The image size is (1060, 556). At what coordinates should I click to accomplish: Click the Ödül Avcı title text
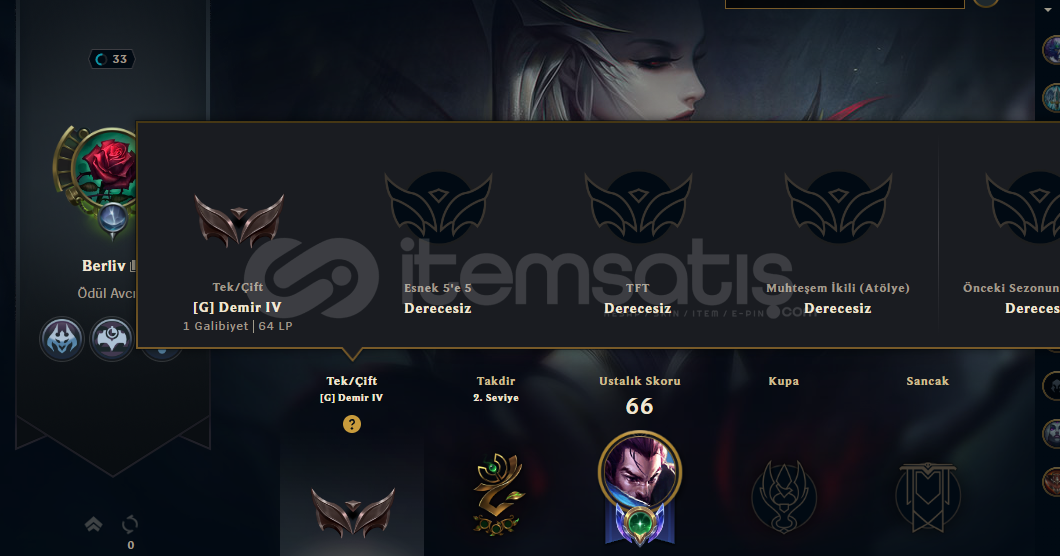[107, 294]
